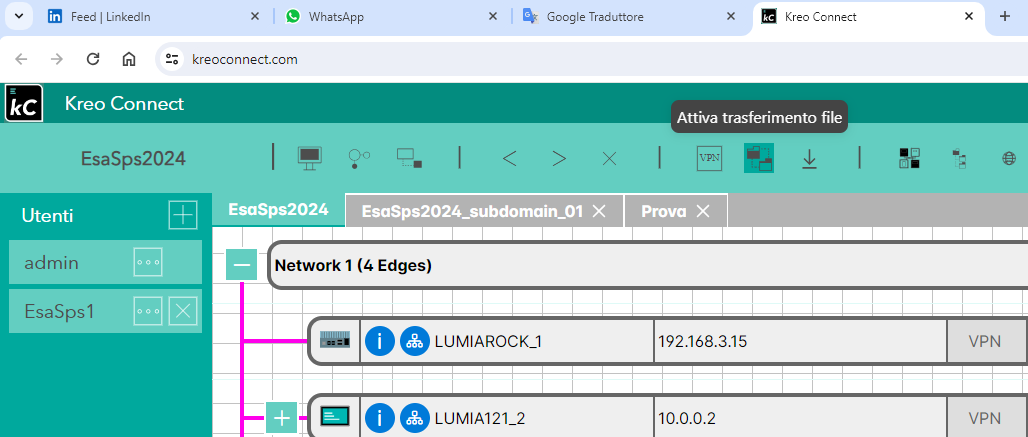
Task: Switch to the EsaSps2024_subdomain_01 tab
Action: 471,211
